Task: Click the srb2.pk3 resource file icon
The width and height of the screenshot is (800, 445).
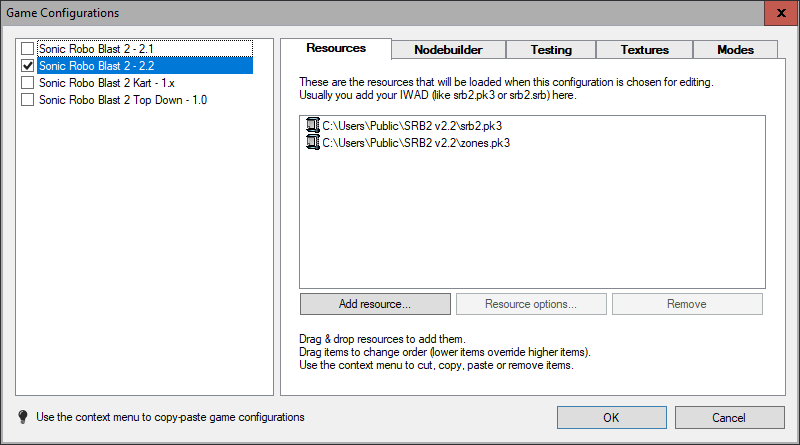Action: click(312, 125)
